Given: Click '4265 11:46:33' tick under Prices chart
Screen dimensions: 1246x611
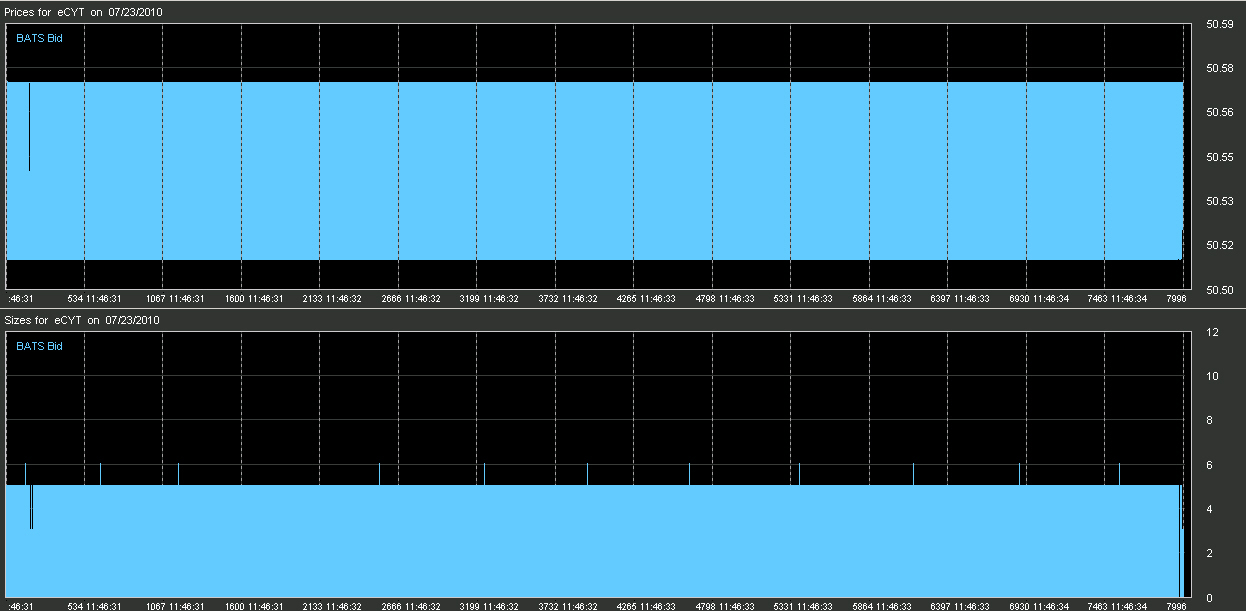Looking at the screenshot, I should click(x=646, y=298).
